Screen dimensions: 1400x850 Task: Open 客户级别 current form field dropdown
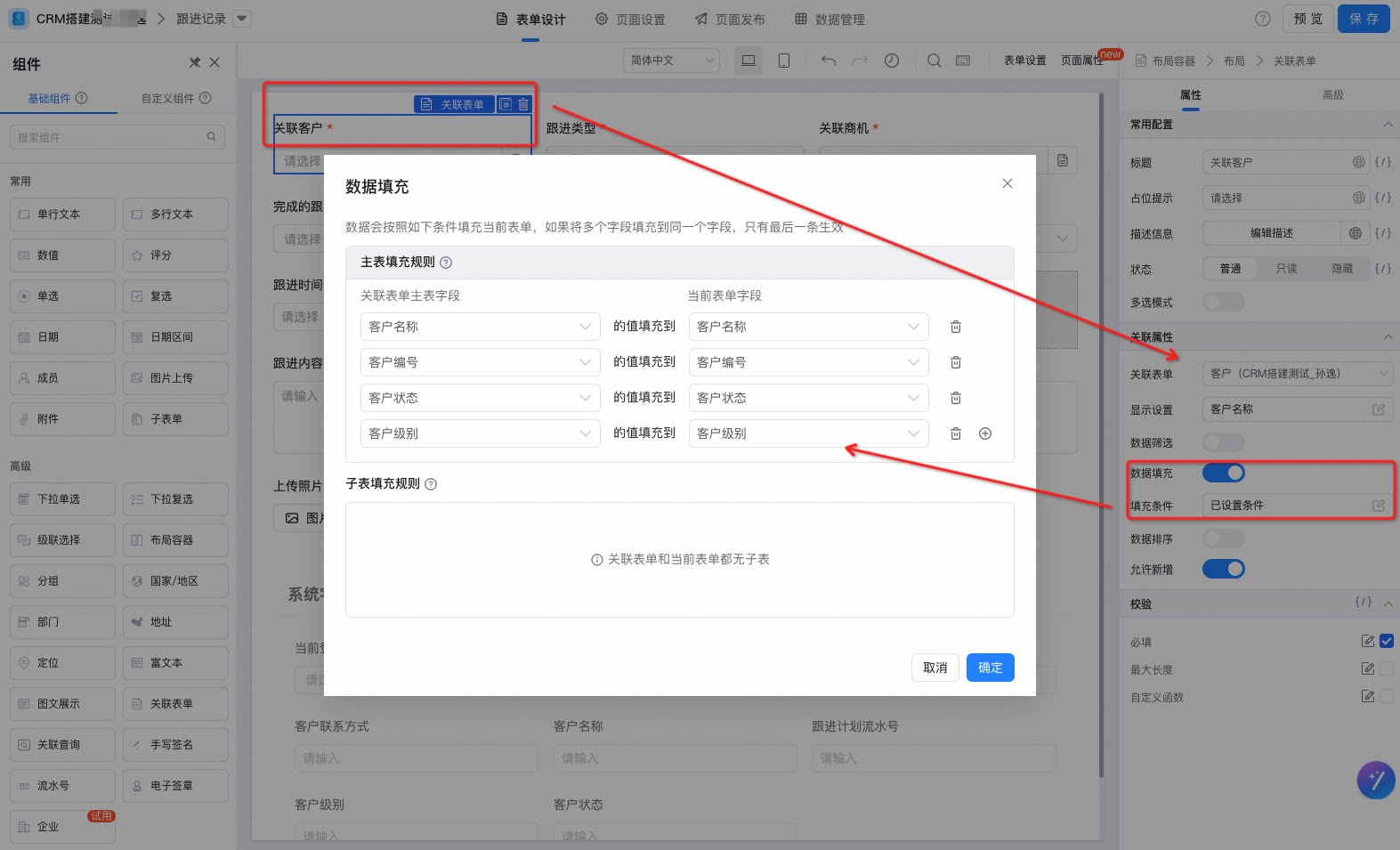808,433
